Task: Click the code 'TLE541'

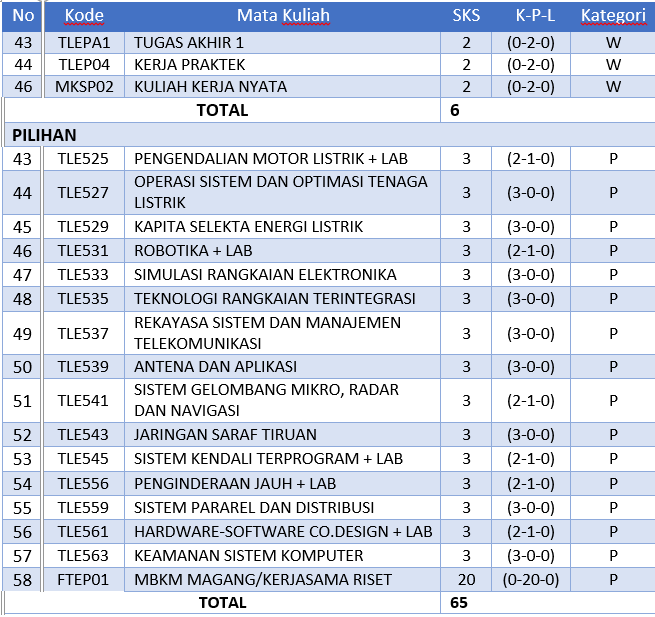Action: click(x=83, y=401)
